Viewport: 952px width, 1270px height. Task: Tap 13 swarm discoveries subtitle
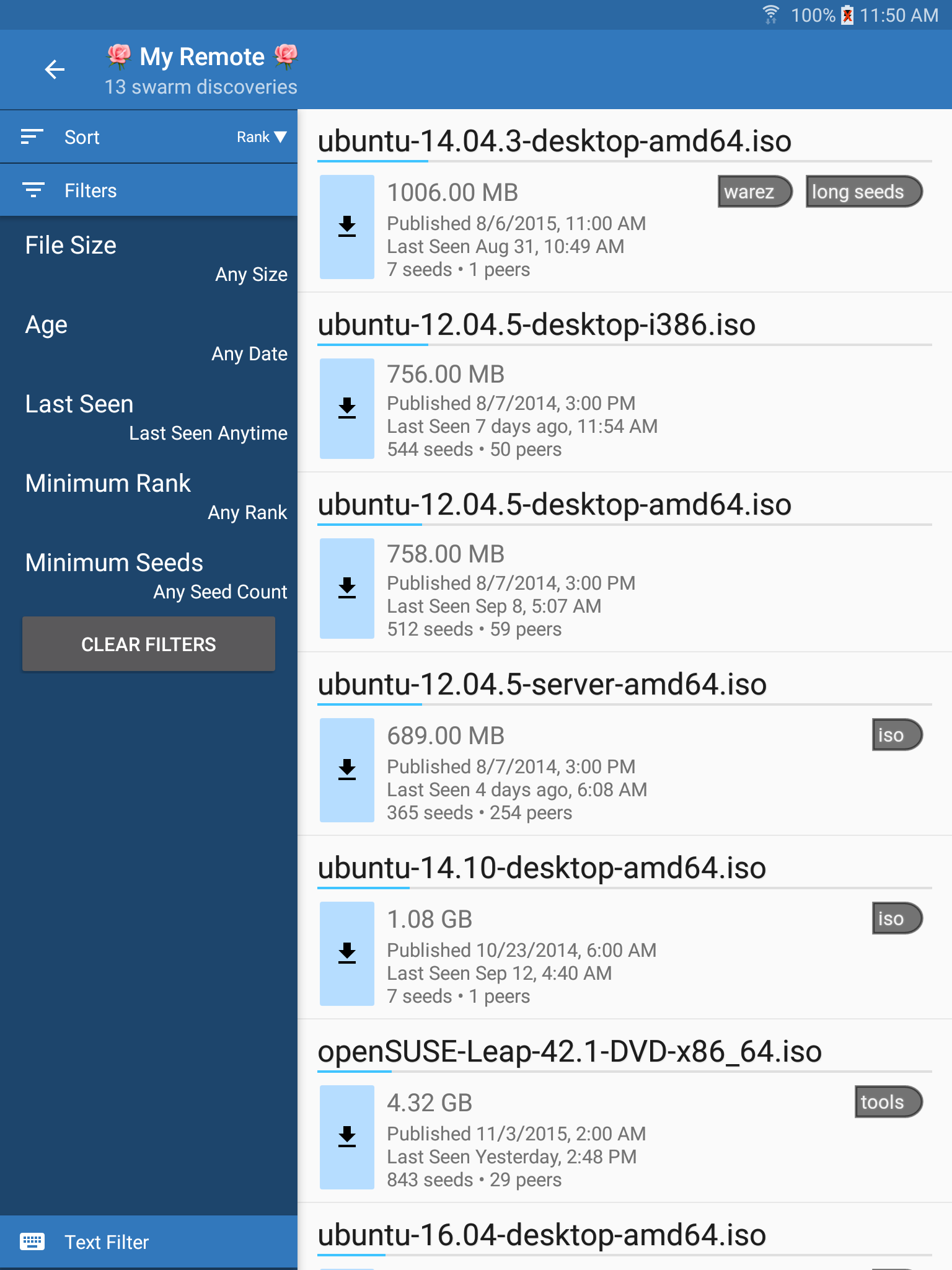[x=201, y=87]
